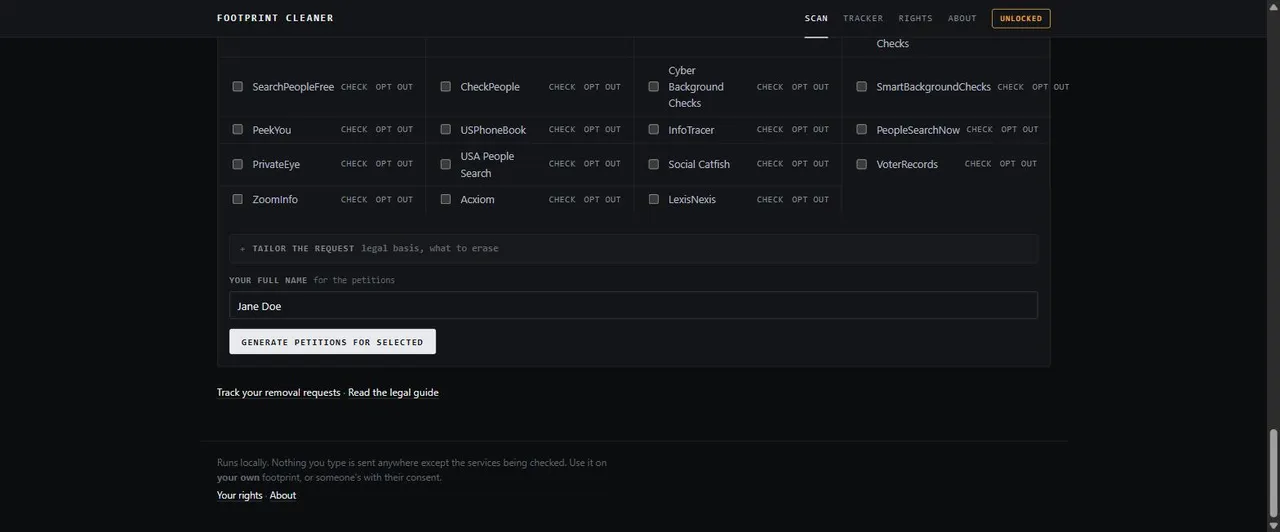This screenshot has width=1280, height=532.
Task: Click OPT OUT for InfoTracer
Action: click(x=810, y=129)
